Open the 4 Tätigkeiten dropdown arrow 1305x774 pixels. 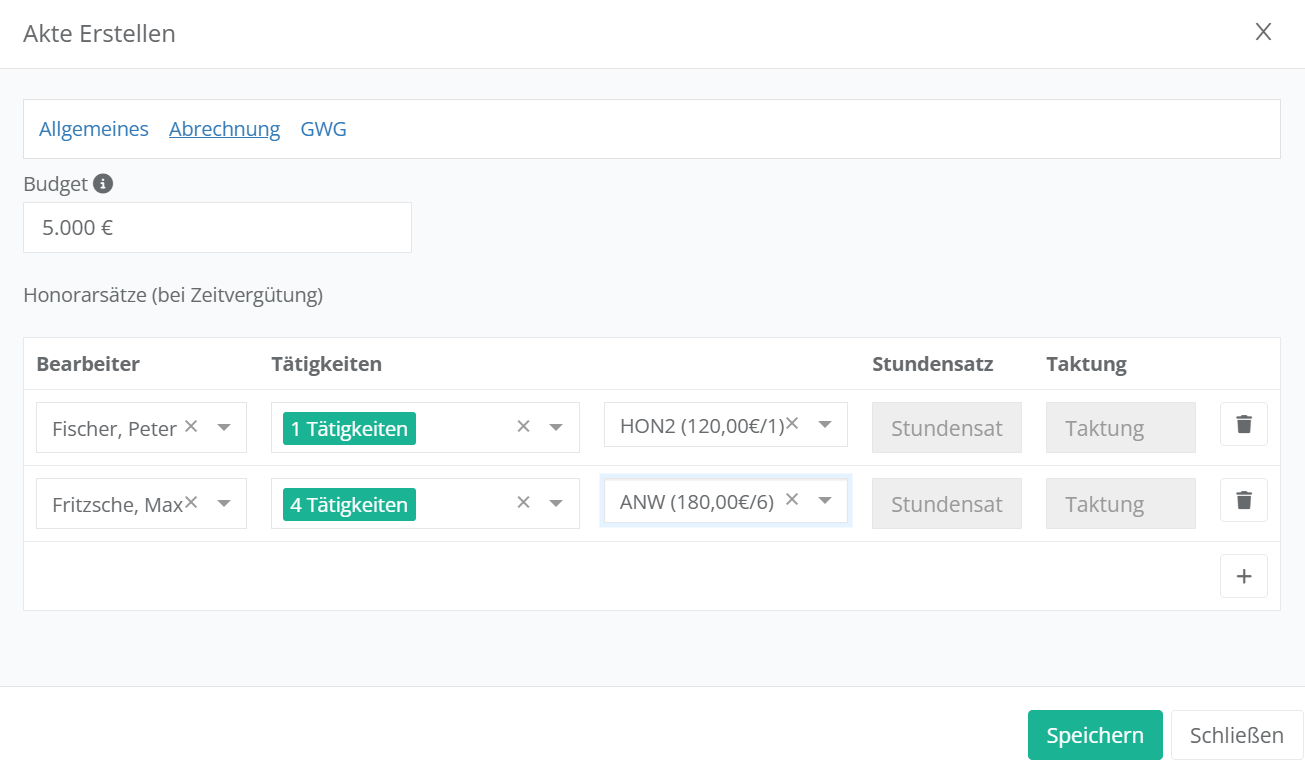pos(557,504)
